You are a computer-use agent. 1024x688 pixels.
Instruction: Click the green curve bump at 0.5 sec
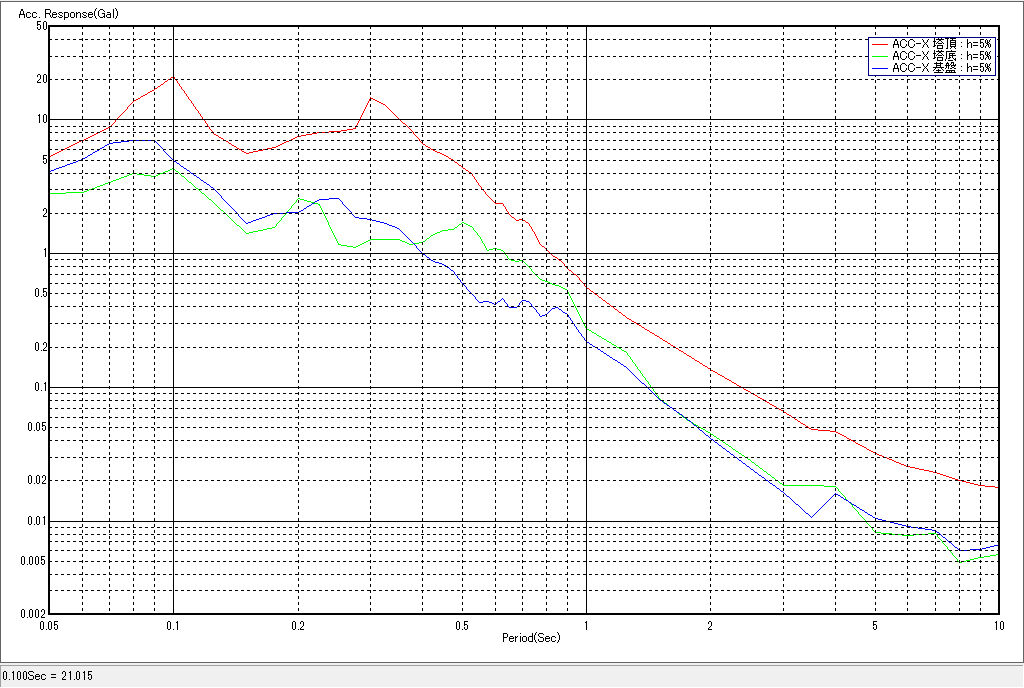pyautogui.click(x=462, y=222)
